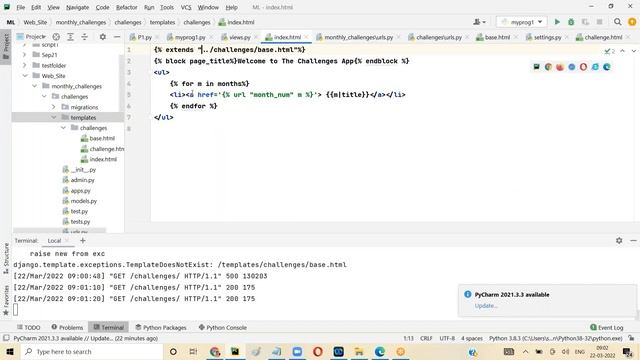Open the Terminal panel settings gear
Image resolution: width=640 pixels, height=360 pixels.
coord(619,240)
